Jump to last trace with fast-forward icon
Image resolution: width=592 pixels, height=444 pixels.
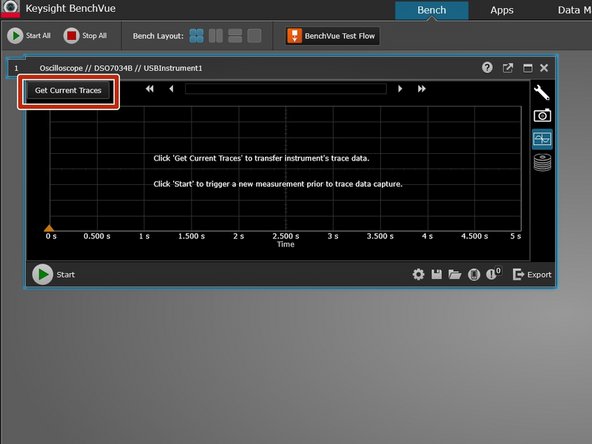pyautogui.click(x=421, y=89)
